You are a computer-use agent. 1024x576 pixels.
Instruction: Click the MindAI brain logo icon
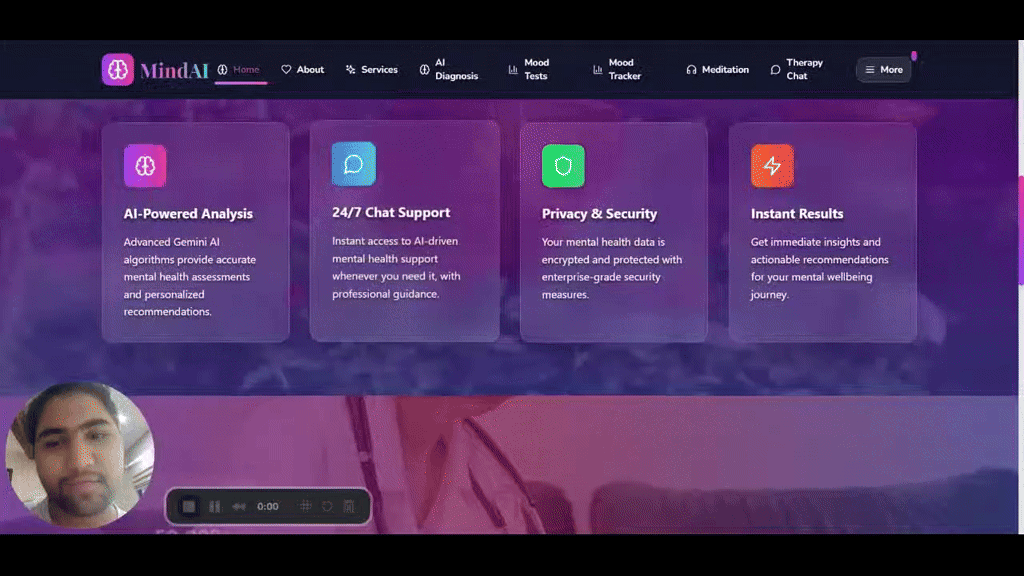click(118, 69)
